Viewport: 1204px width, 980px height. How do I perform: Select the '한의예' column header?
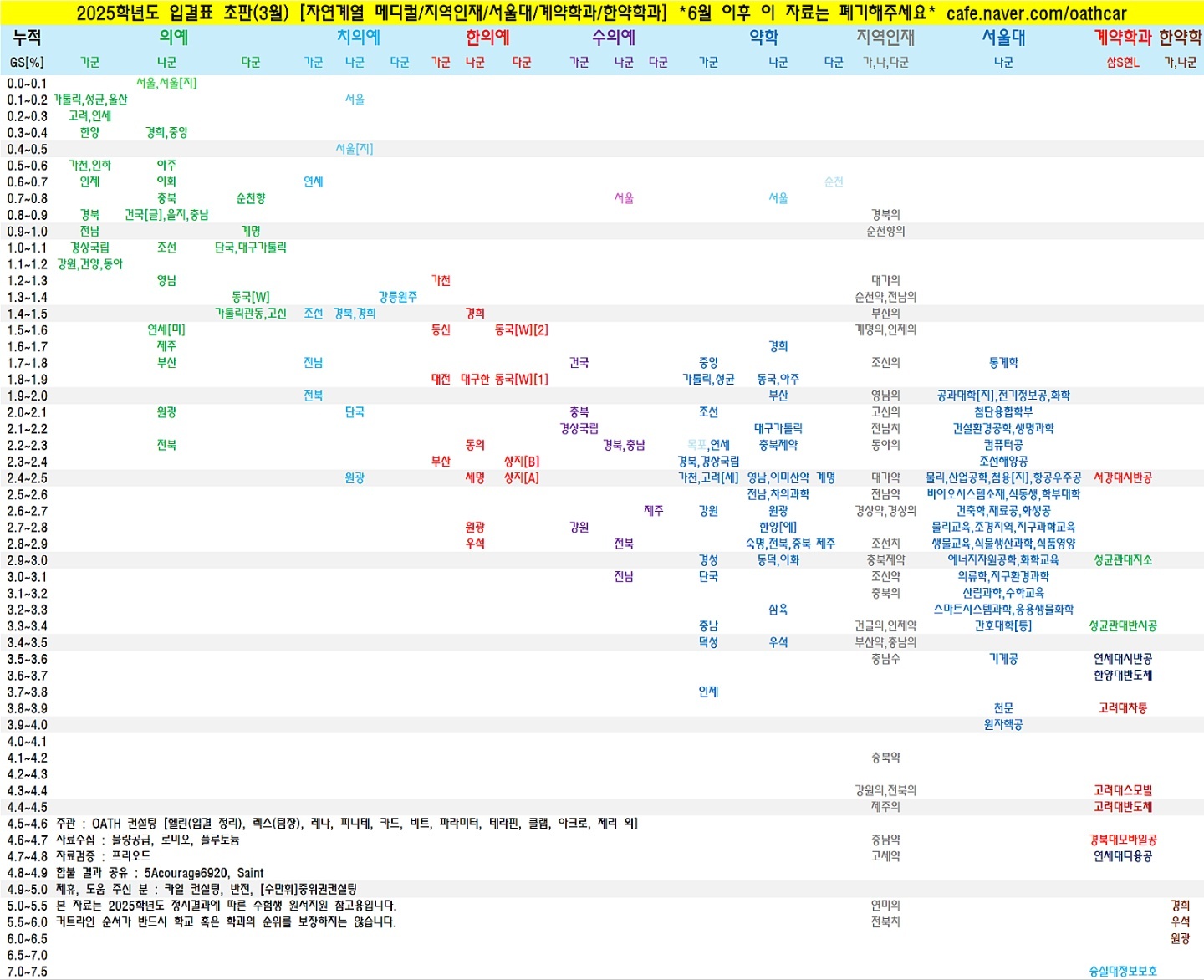[x=487, y=38]
